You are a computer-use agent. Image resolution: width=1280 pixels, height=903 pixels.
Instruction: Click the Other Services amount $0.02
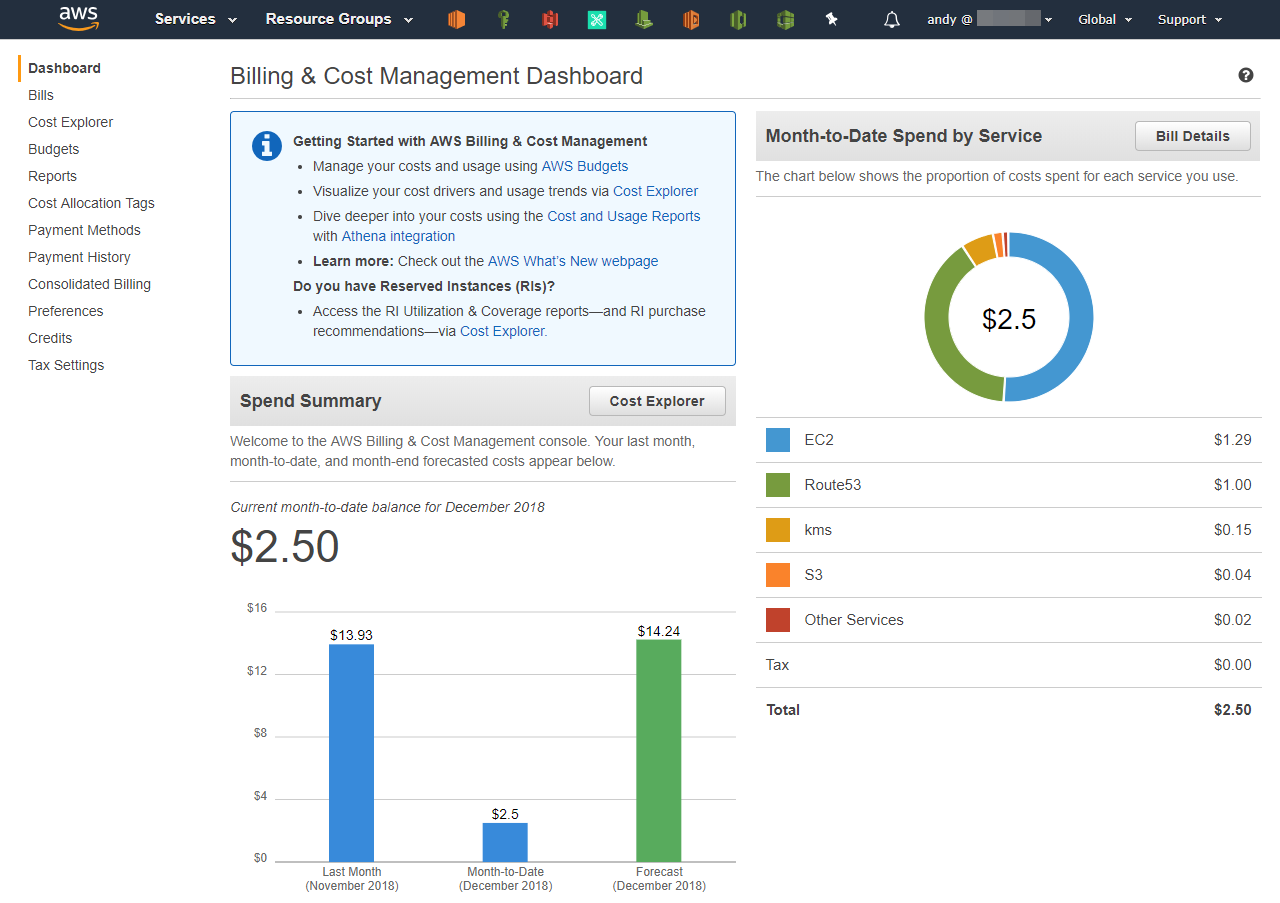(x=1232, y=620)
